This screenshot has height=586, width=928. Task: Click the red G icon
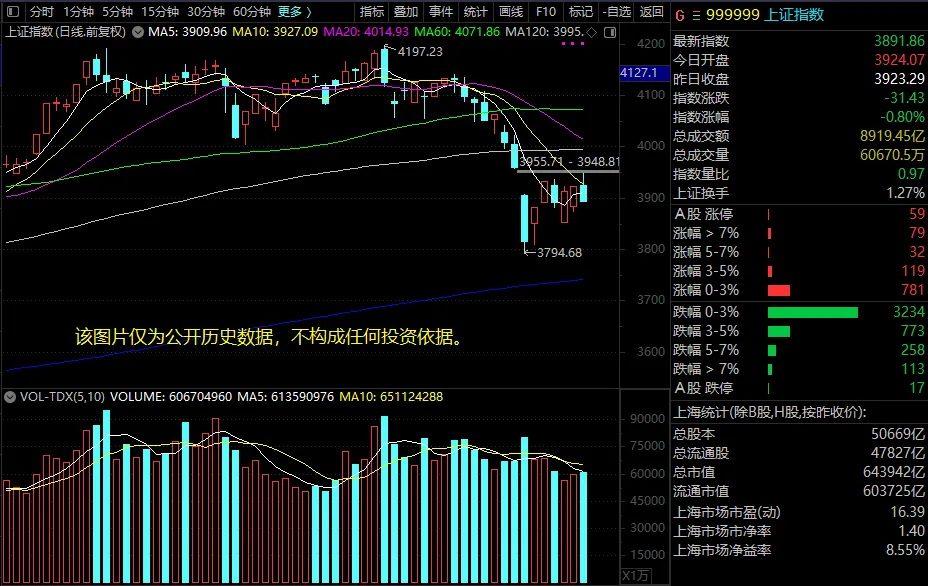click(680, 15)
